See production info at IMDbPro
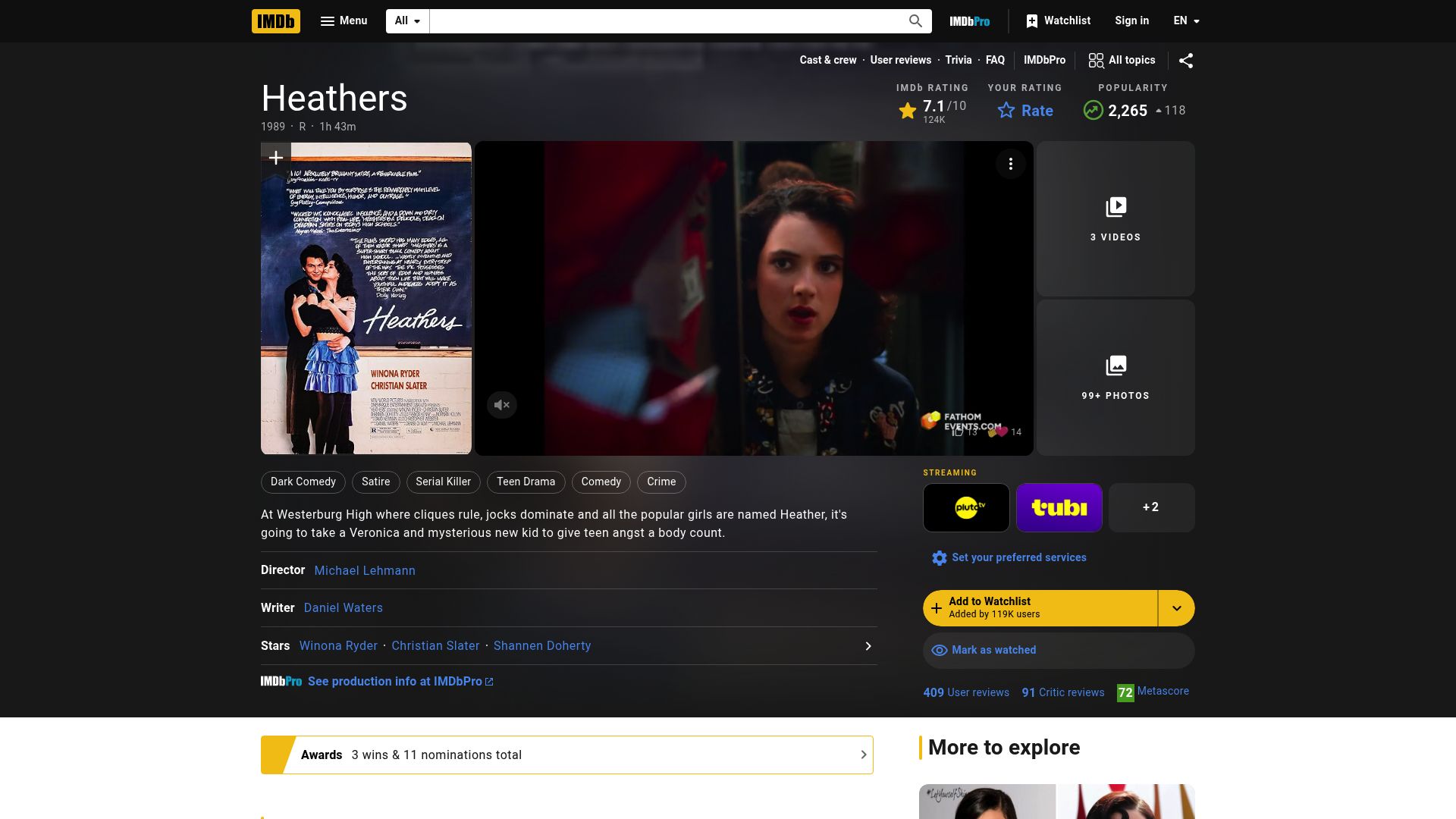This screenshot has width=1456, height=819. coord(400,682)
